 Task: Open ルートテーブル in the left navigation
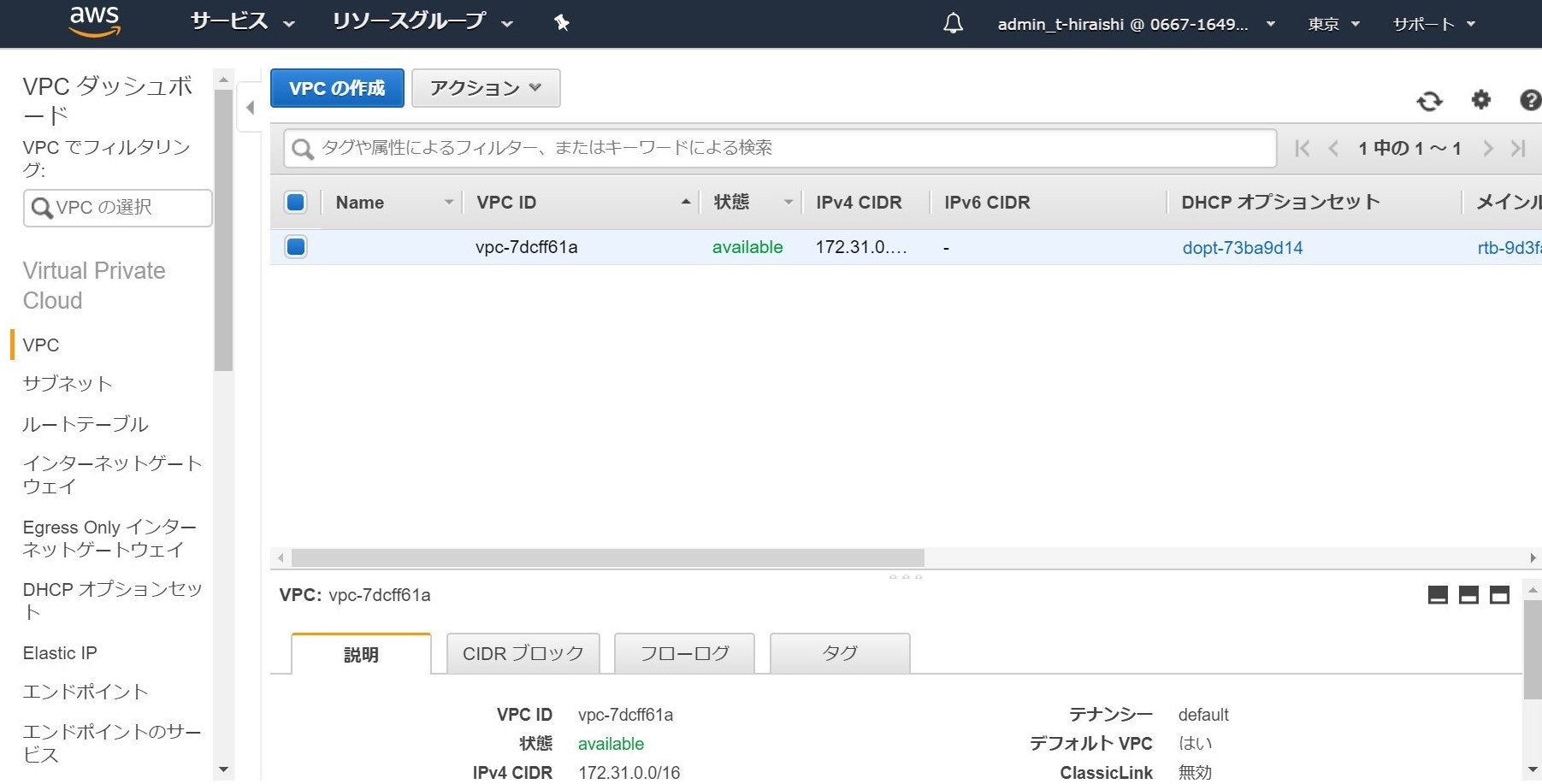86,424
